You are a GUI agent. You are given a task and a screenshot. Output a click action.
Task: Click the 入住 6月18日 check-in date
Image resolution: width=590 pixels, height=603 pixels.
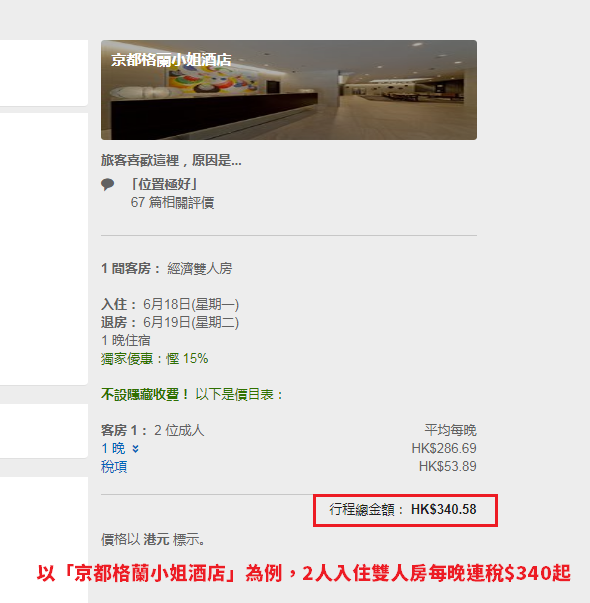[170, 304]
